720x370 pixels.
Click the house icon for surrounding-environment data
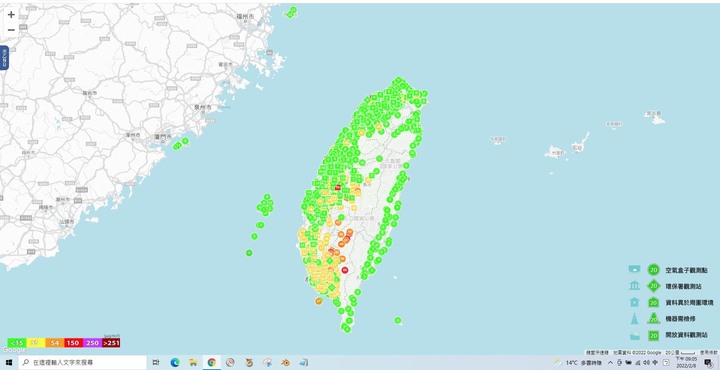(x=635, y=302)
